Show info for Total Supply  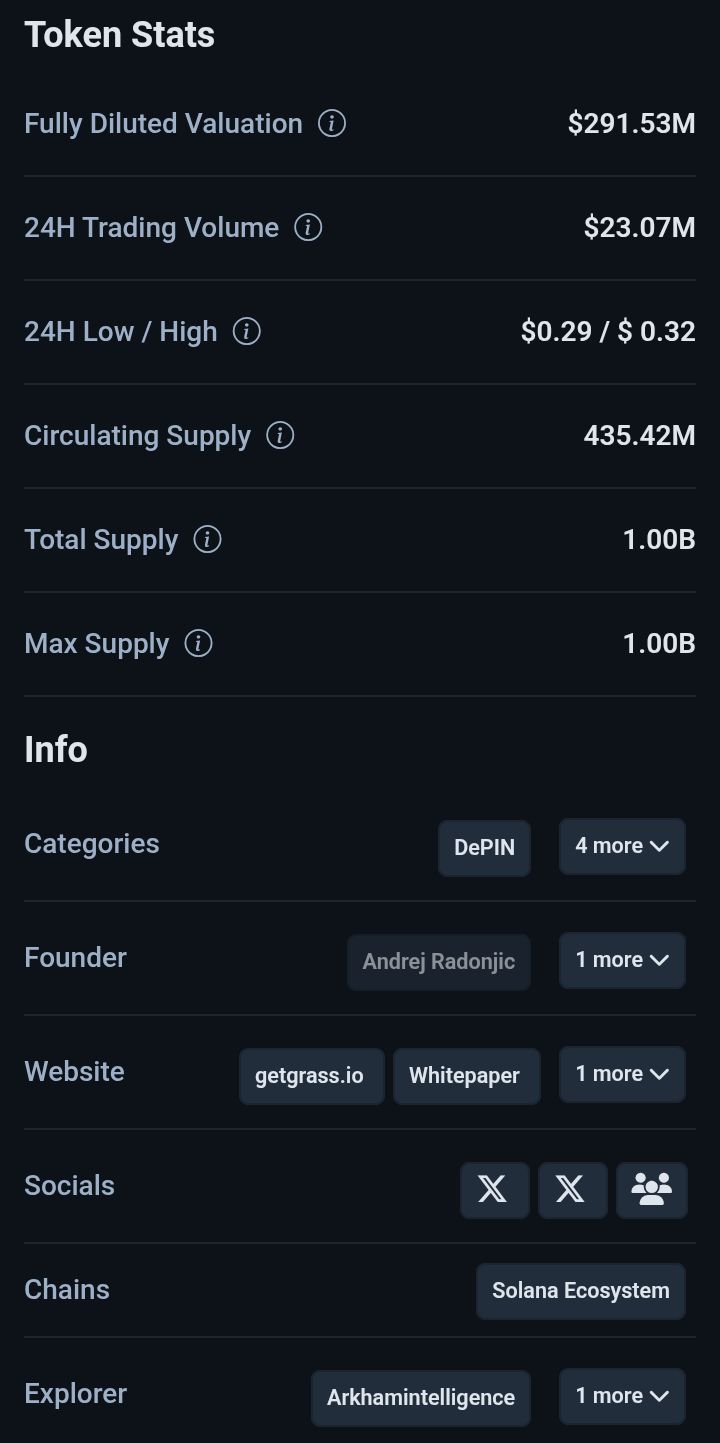pyautogui.click(x=207, y=540)
